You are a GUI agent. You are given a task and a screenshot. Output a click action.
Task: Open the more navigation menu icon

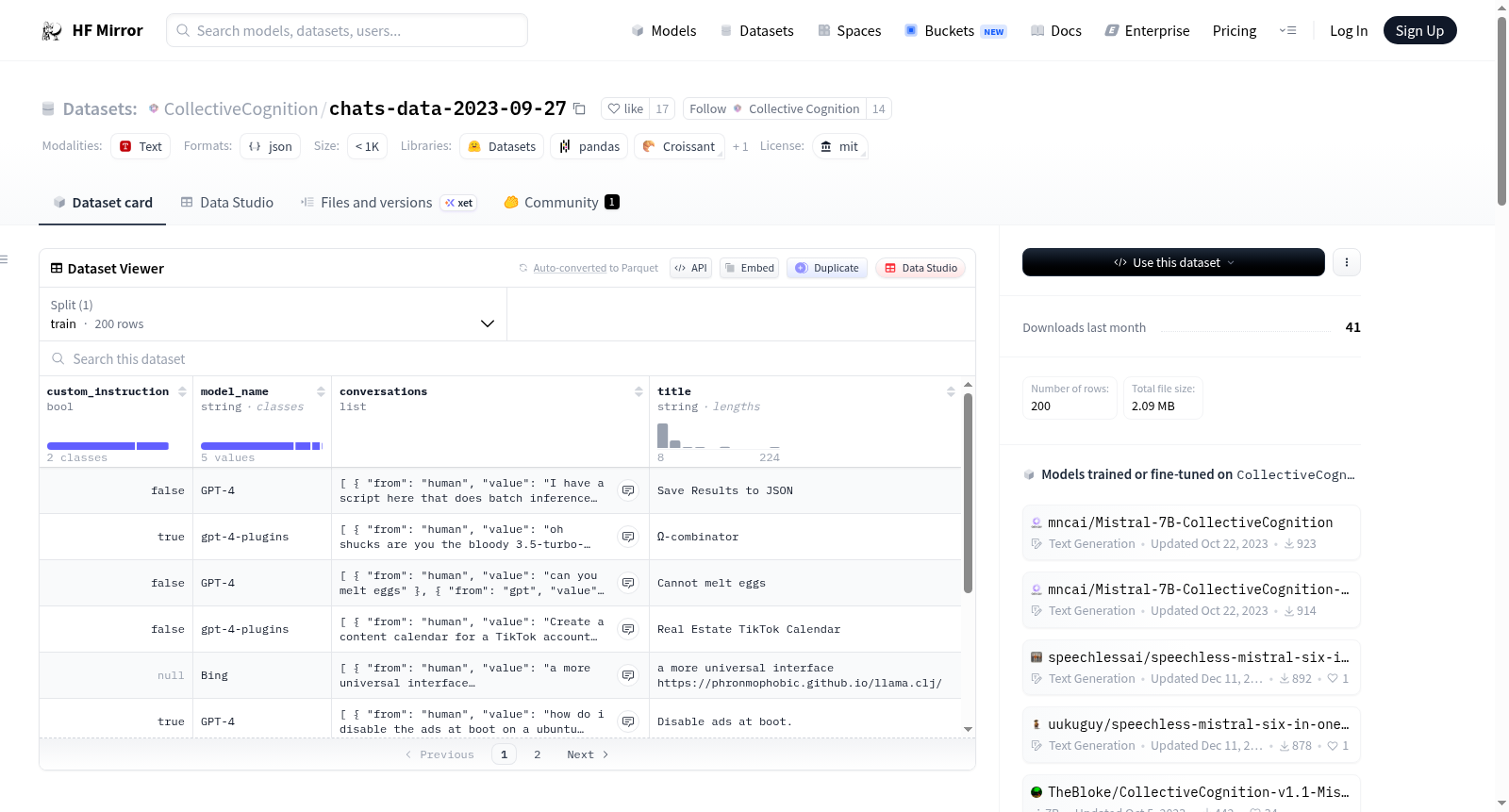[x=1287, y=31]
